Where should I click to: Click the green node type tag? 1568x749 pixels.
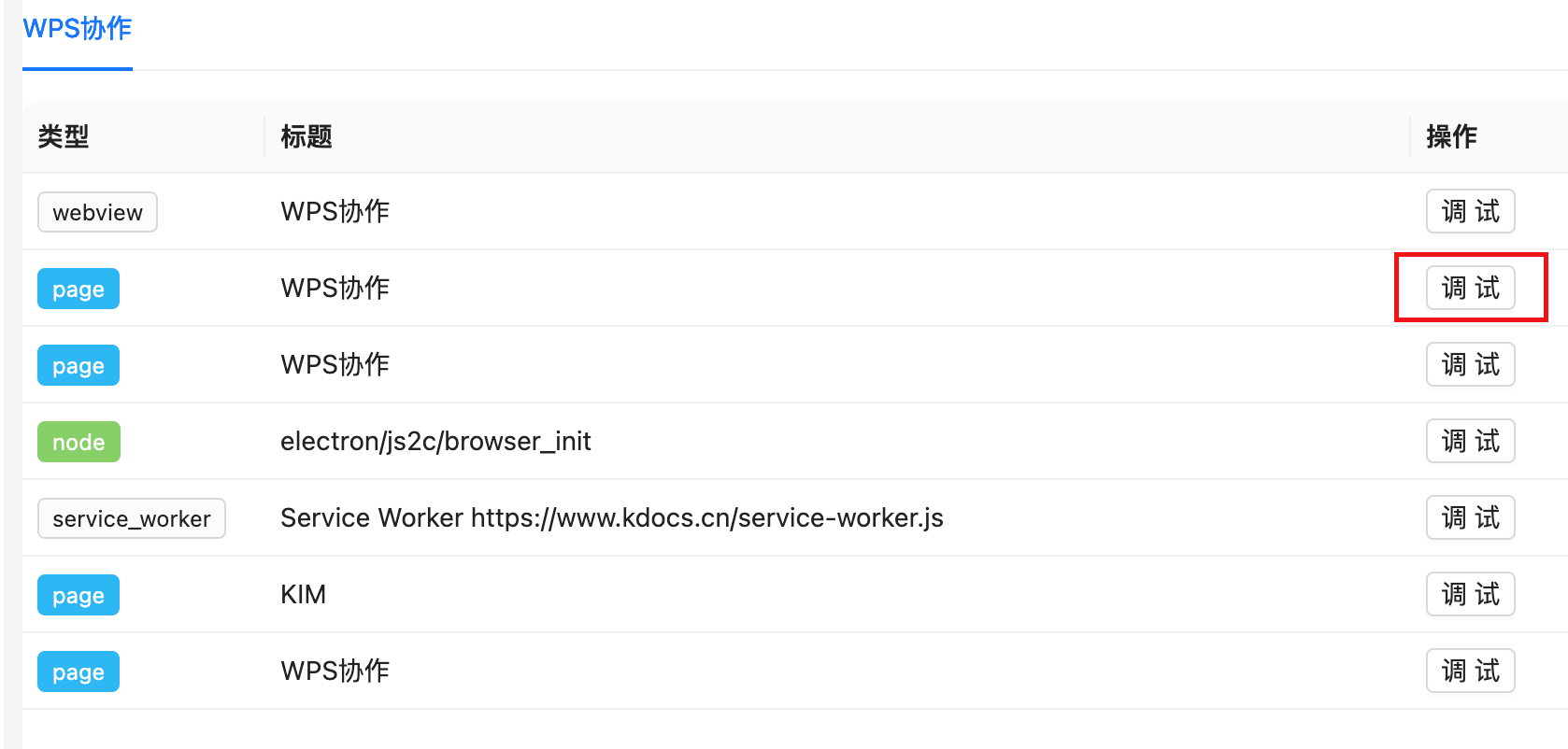pos(78,442)
